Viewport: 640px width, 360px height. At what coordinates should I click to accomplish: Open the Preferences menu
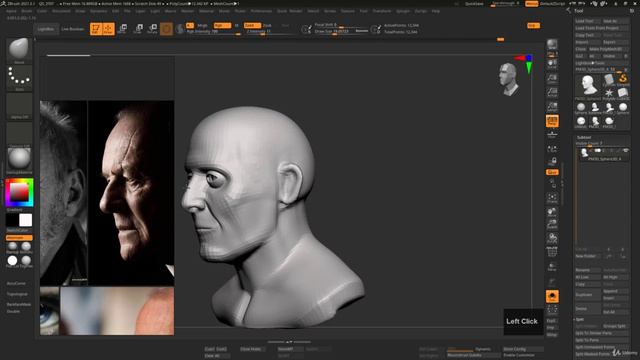point(261,11)
